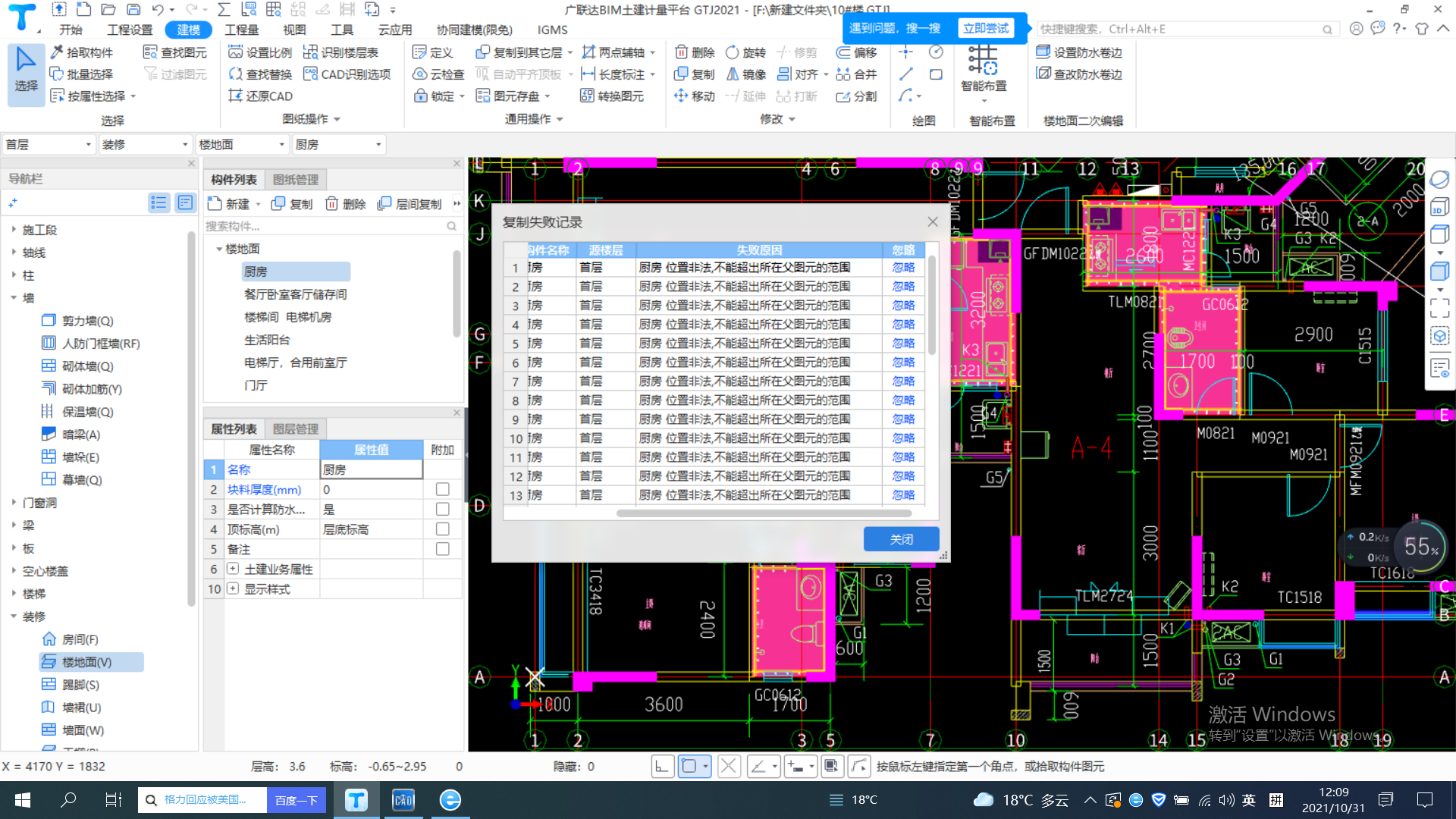Click the component list vertical scrollbar
Viewport: 1456px width, 819px height.
coord(457,293)
